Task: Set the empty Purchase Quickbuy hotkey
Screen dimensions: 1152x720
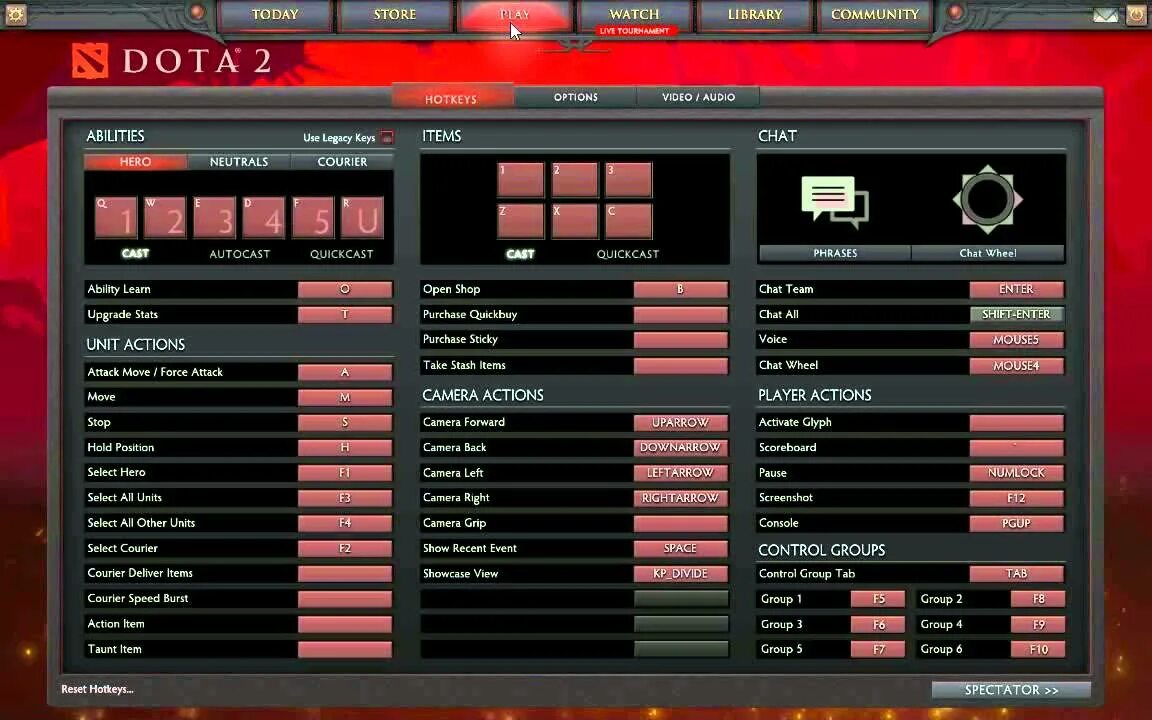Action: pos(680,314)
